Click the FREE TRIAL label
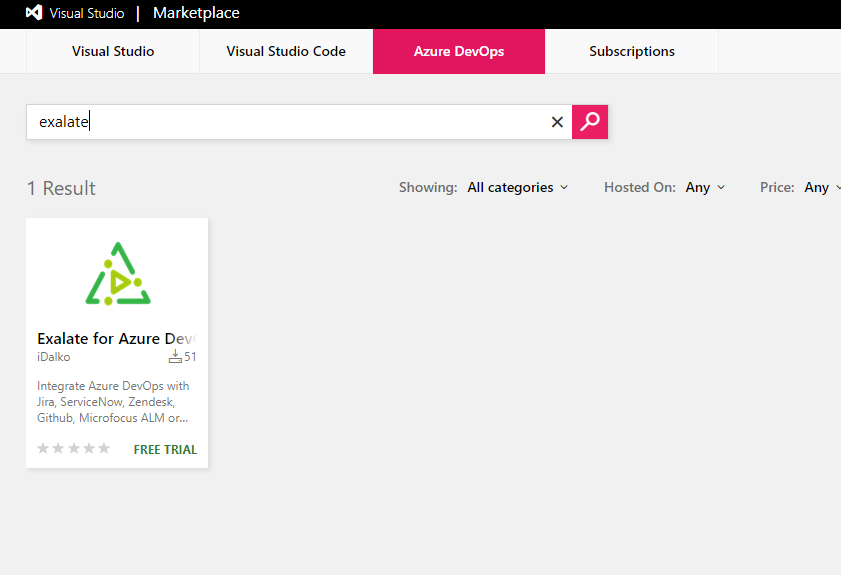Image resolution: width=841 pixels, height=575 pixels. pos(165,449)
